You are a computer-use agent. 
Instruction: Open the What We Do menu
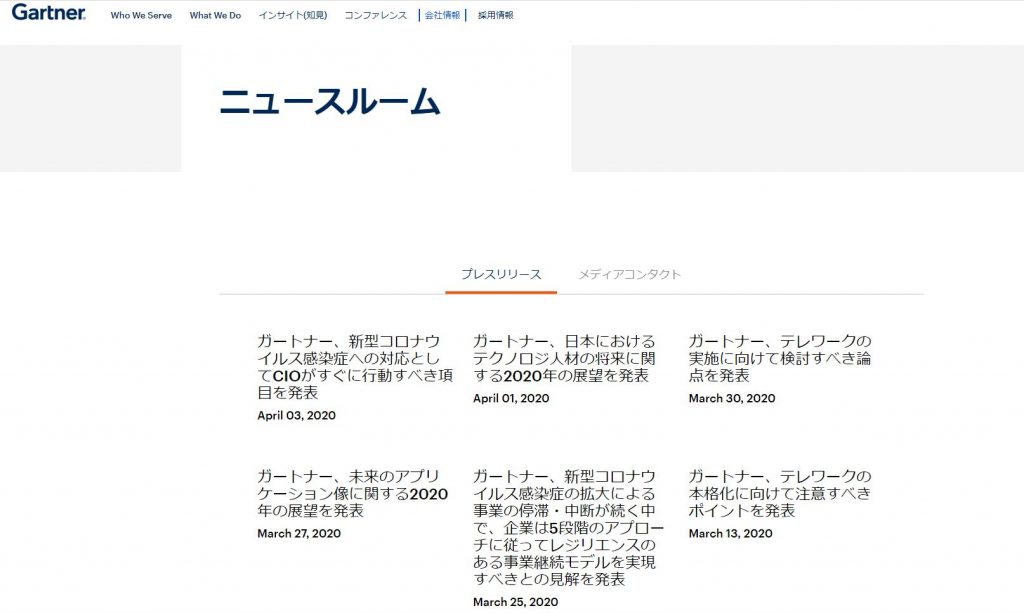tap(215, 16)
